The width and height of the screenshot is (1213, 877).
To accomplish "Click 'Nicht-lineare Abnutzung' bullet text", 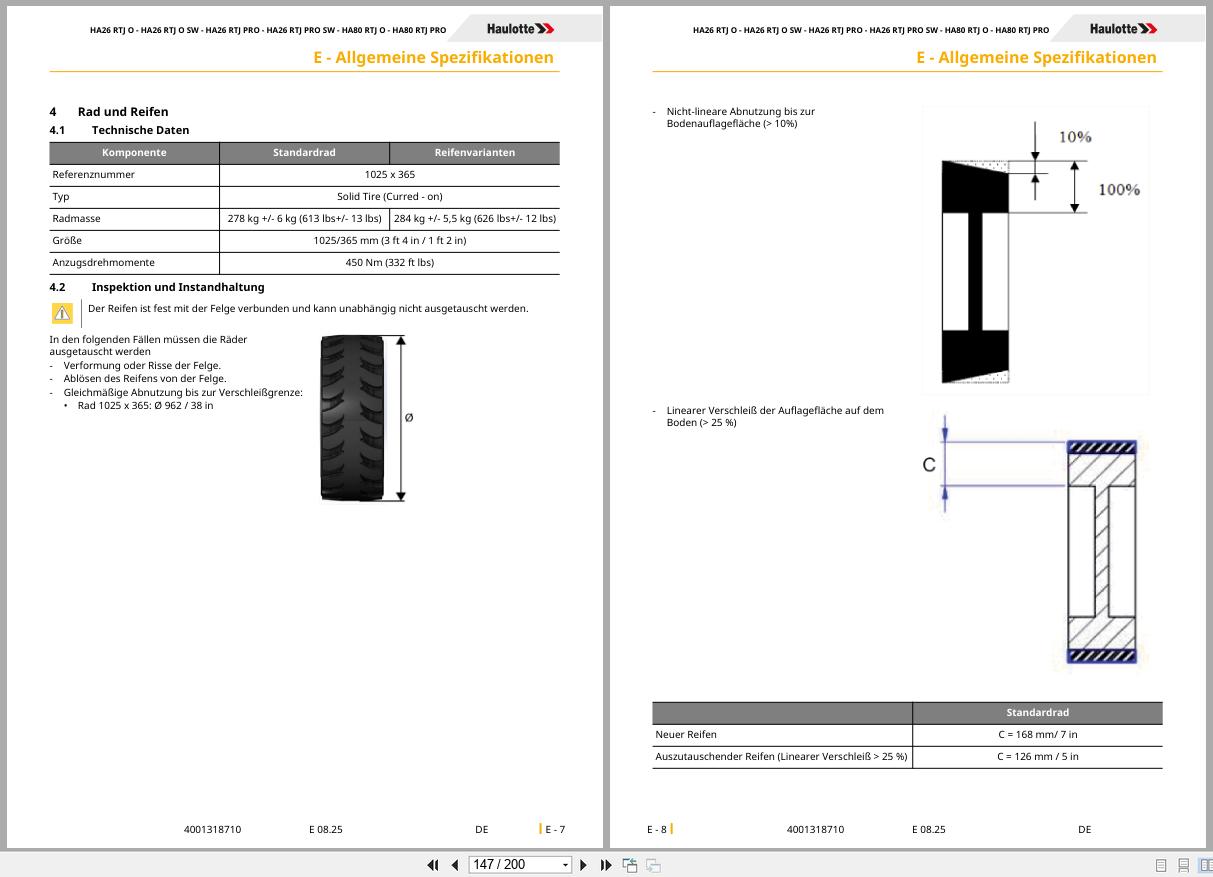I will tap(740, 118).
